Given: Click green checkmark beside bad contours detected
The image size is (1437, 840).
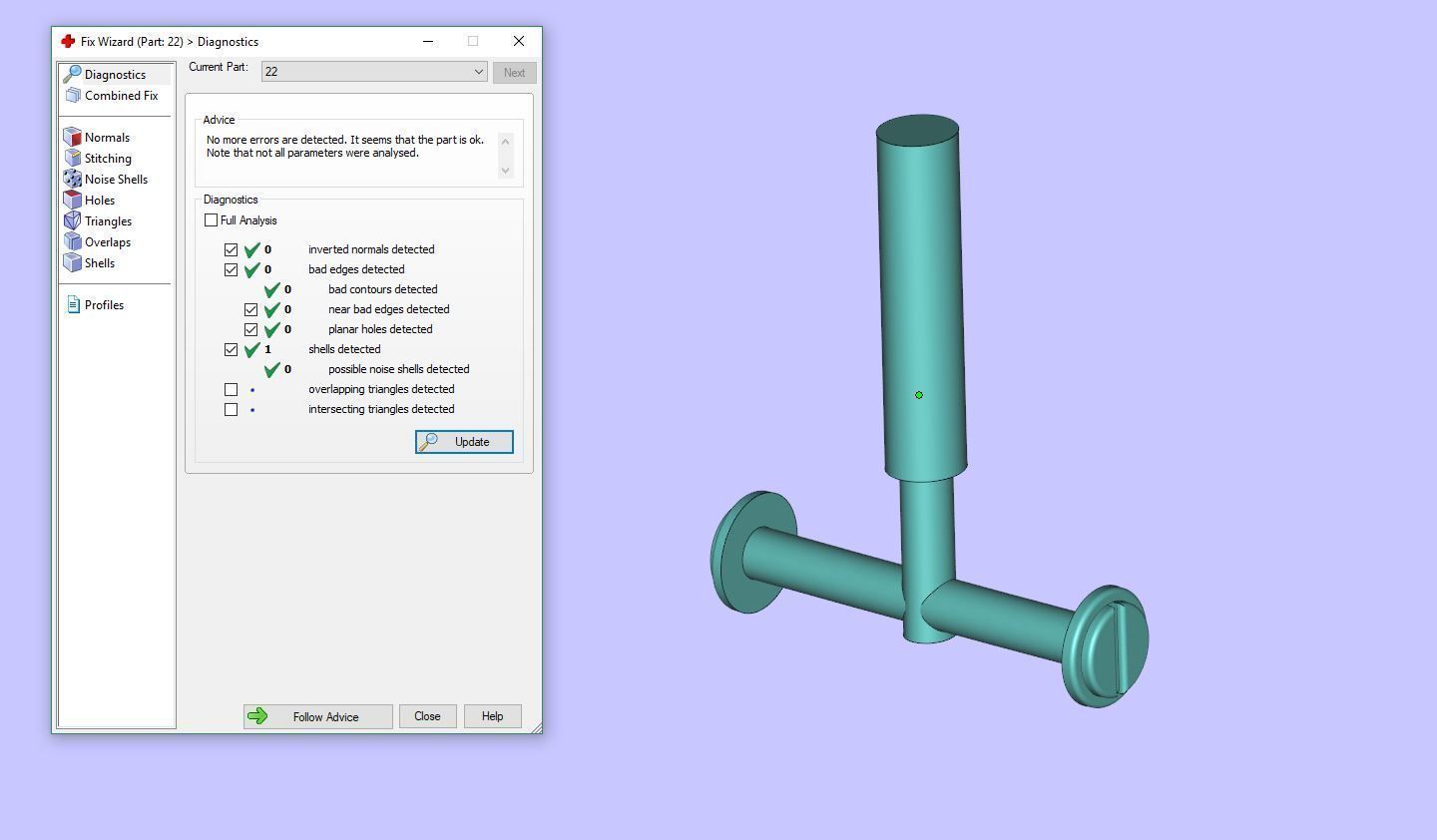Looking at the screenshot, I should 272,289.
